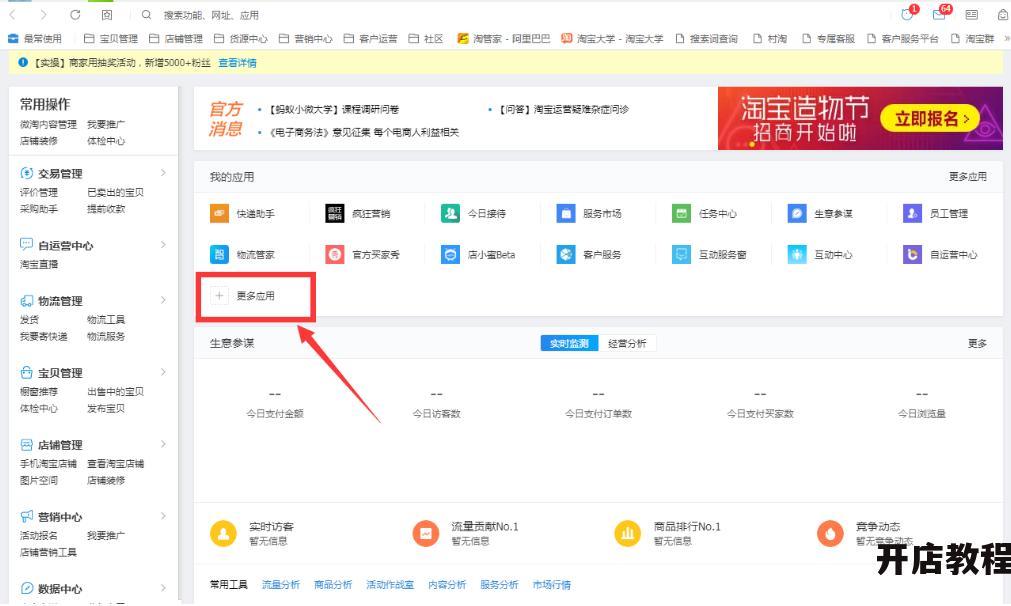Image resolution: width=1011 pixels, height=606 pixels.
Task: Open the 客户服务平台 bookmark
Action: click(903, 39)
